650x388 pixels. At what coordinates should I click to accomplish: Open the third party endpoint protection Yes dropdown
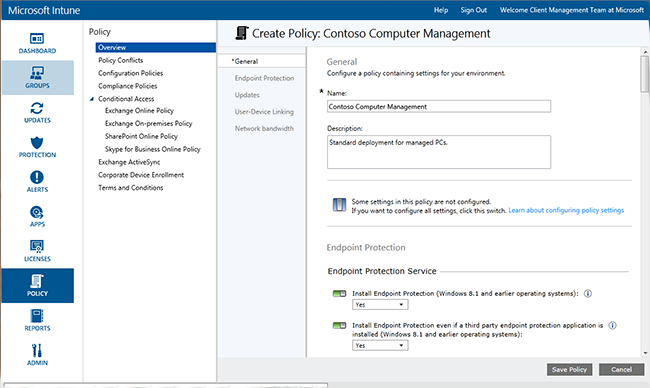coord(380,345)
